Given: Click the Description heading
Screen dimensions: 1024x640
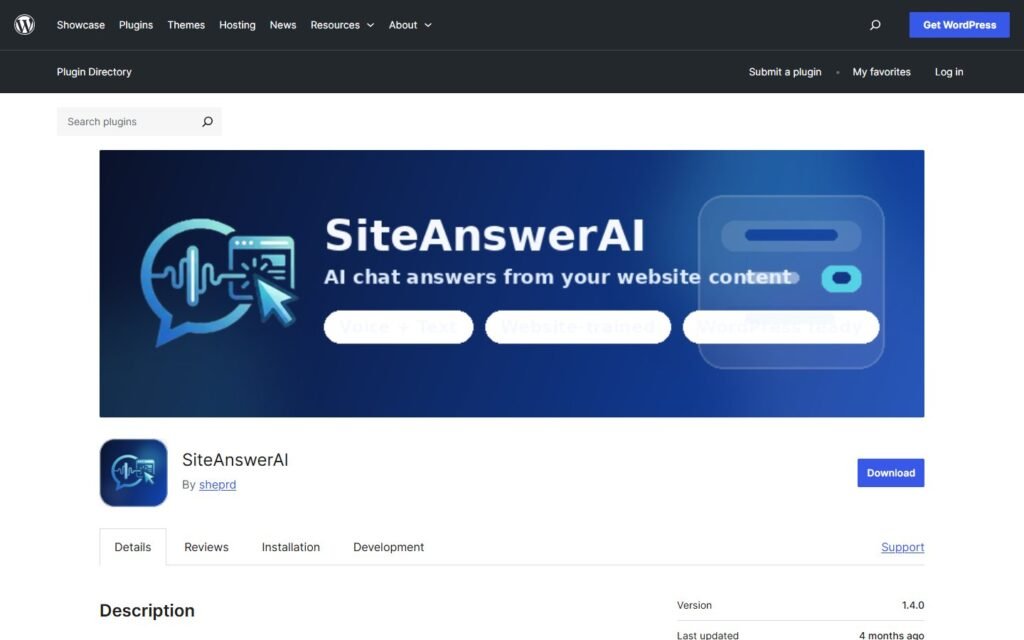Looking at the screenshot, I should 147,610.
